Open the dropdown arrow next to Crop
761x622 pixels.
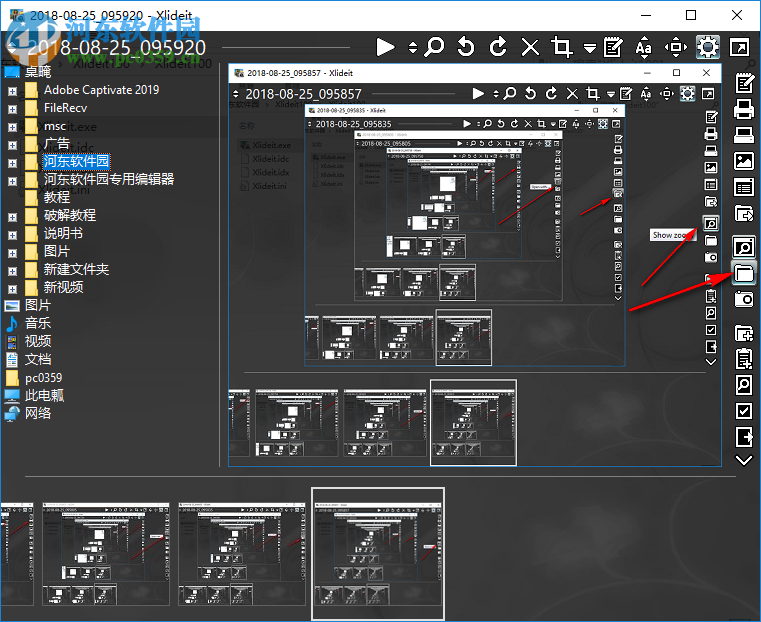pyautogui.click(x=590, y=48)
